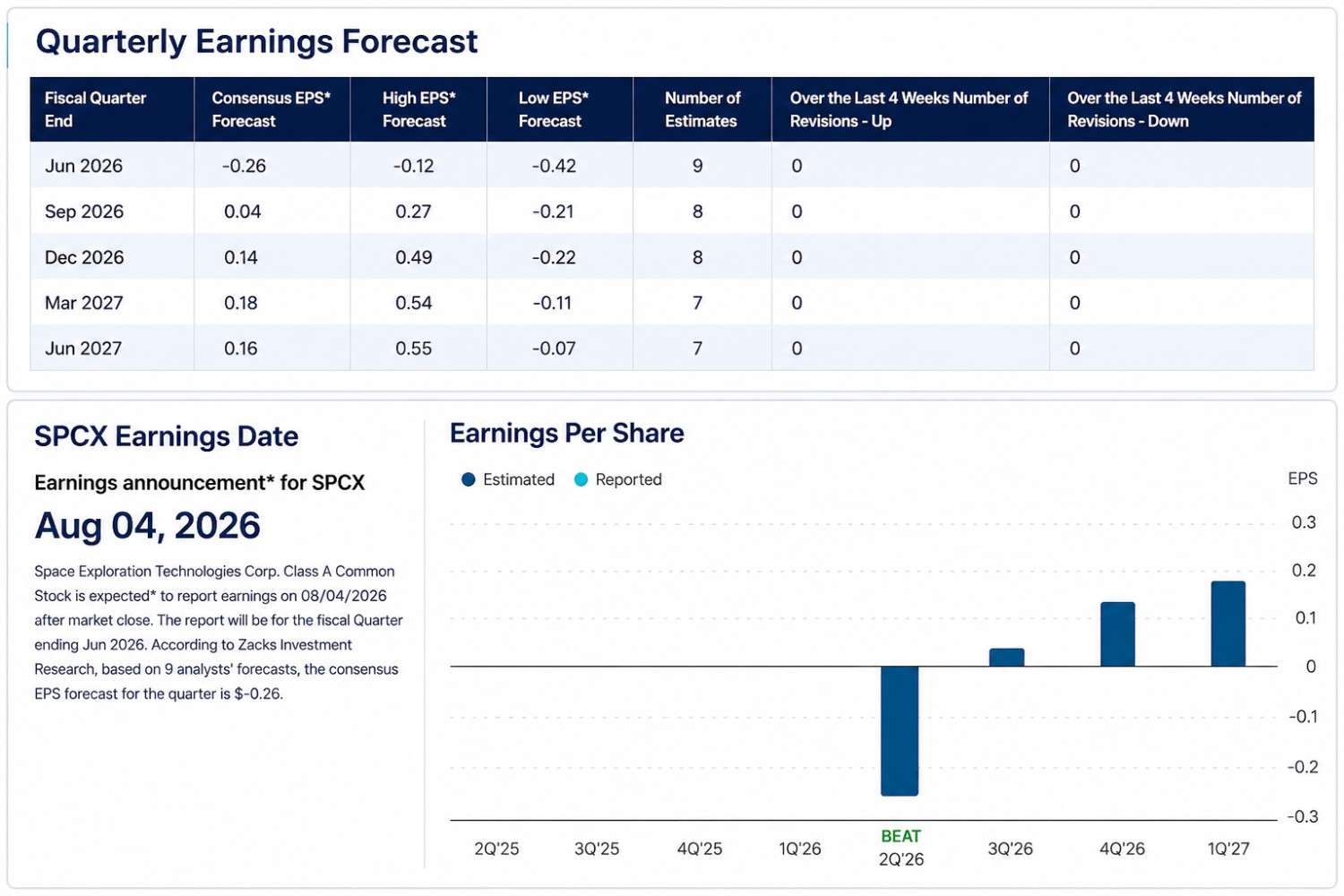1344x896 pixels.
Task: Click the 4Q'26 axis label
Action: [1122, 849]
